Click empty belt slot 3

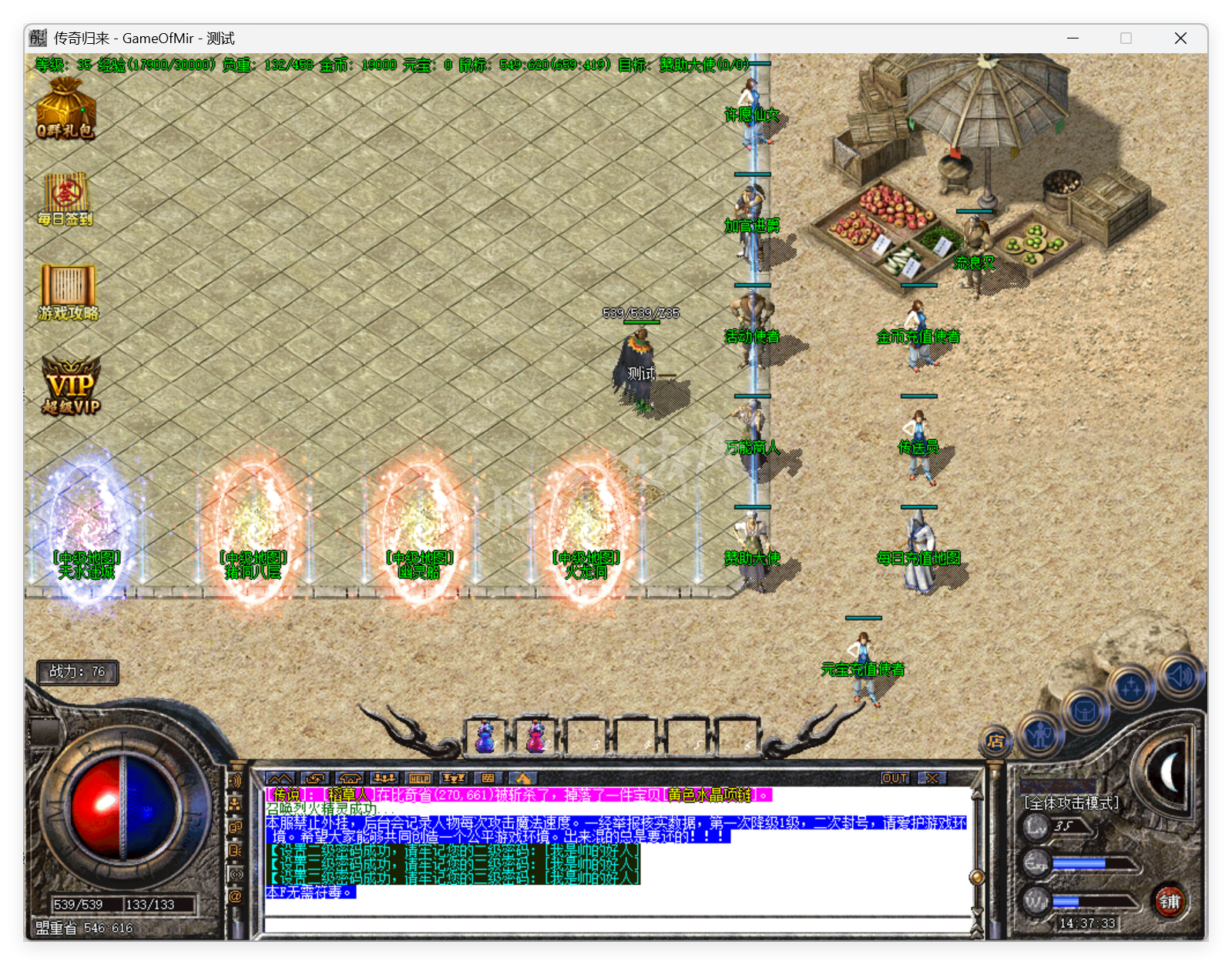586,736
